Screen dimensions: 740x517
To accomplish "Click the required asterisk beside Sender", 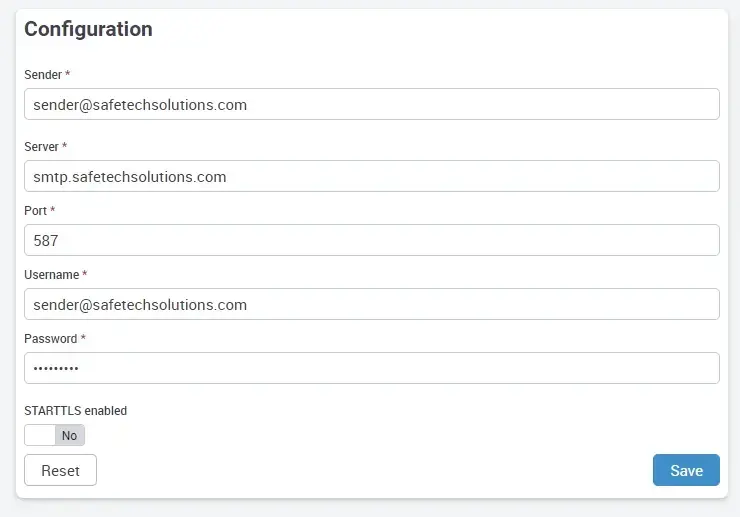I will pos(67,75).
